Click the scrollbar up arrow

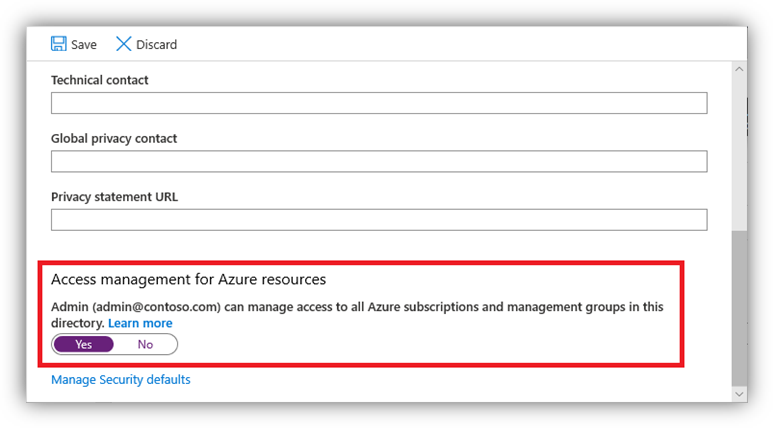click(x=739, y=70)
